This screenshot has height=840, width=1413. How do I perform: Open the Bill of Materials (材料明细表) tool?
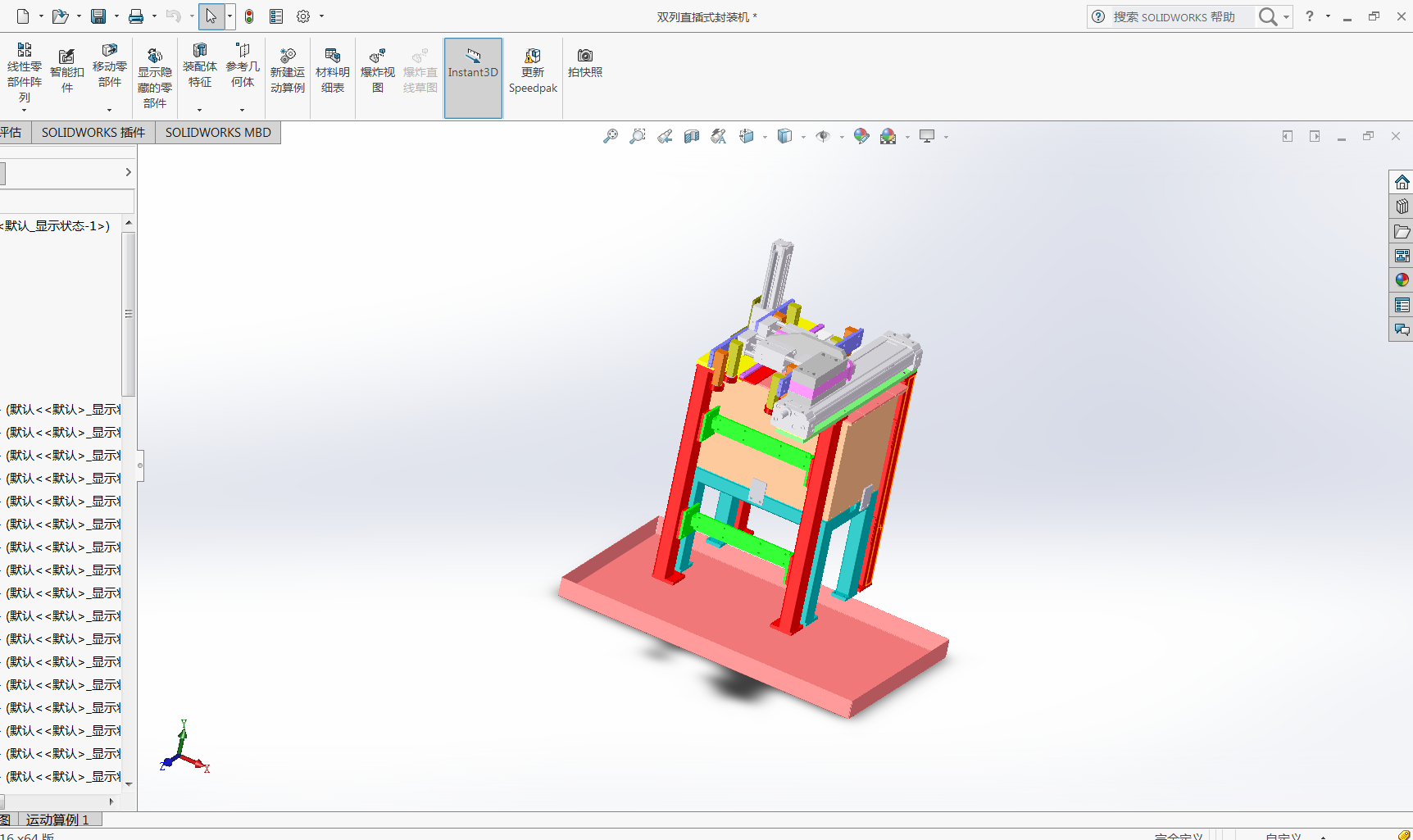pos(332,70)
